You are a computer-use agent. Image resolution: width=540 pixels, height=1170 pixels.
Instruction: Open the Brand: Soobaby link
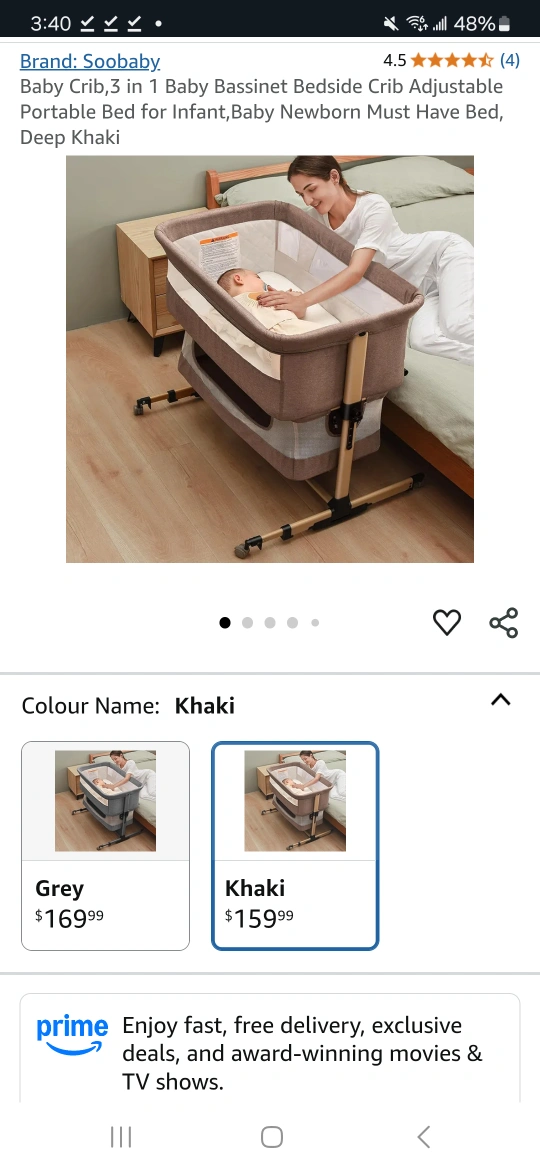click(x=90, y=61)
